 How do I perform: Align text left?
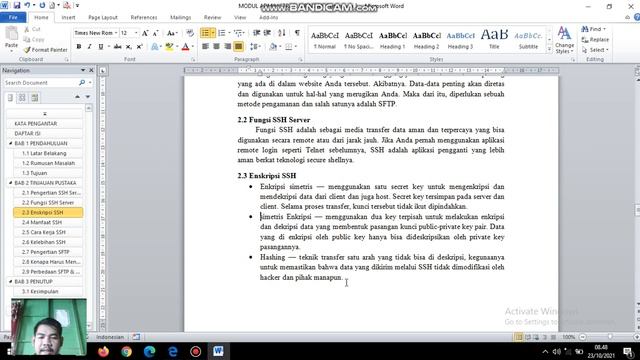(x=205, y=47)
